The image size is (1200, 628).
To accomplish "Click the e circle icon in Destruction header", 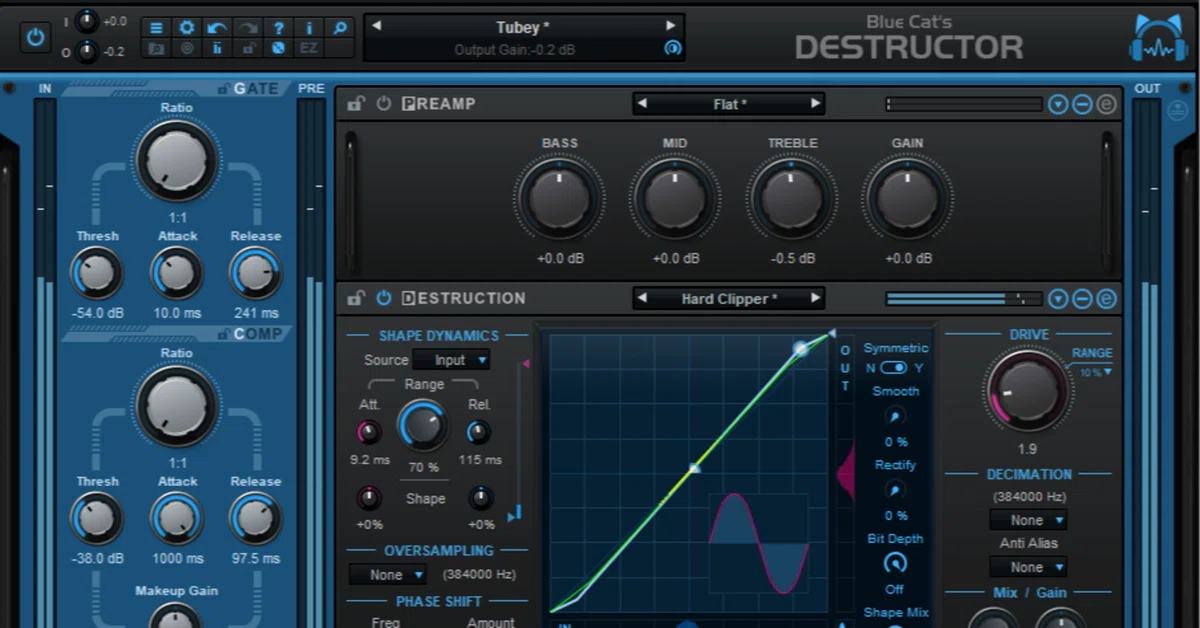I will click(1106, 298).
